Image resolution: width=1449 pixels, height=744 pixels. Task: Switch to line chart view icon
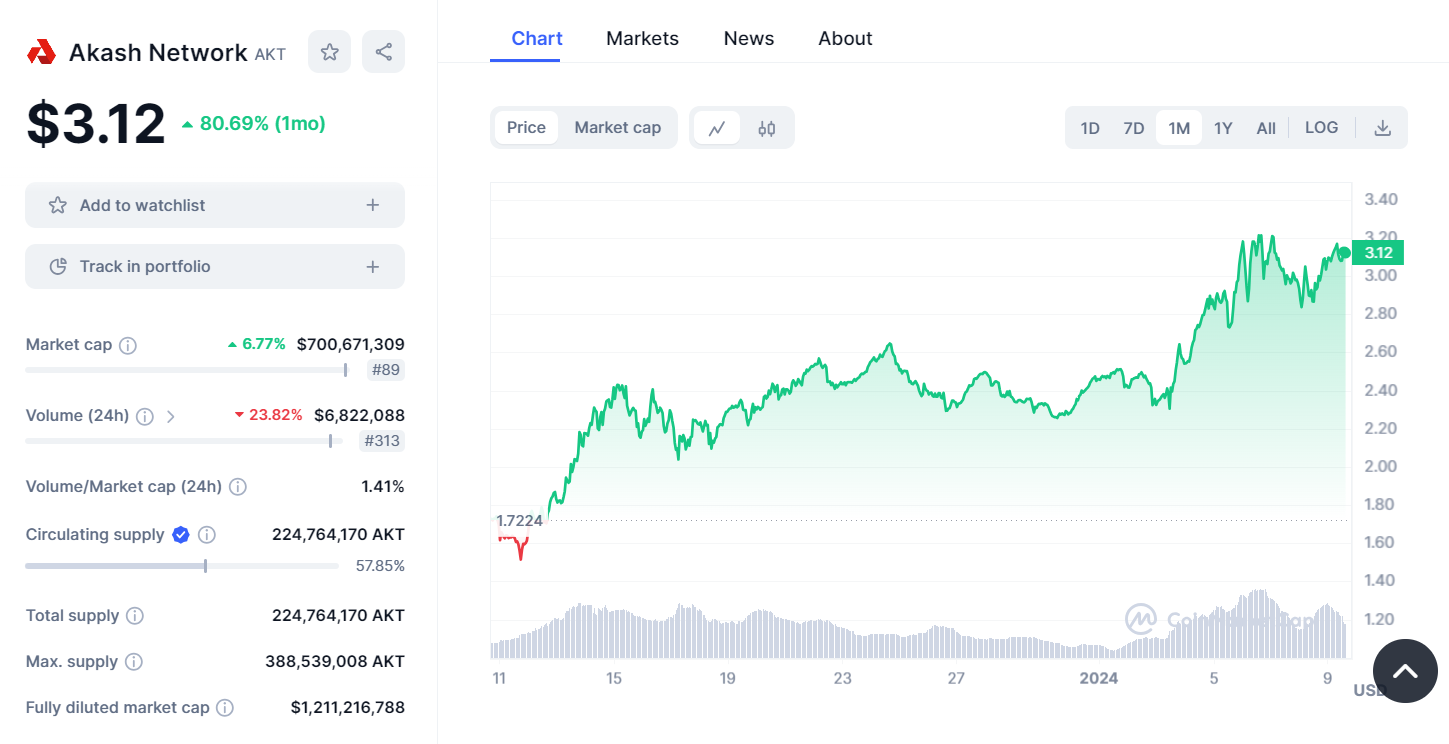(x=717, y=128)
